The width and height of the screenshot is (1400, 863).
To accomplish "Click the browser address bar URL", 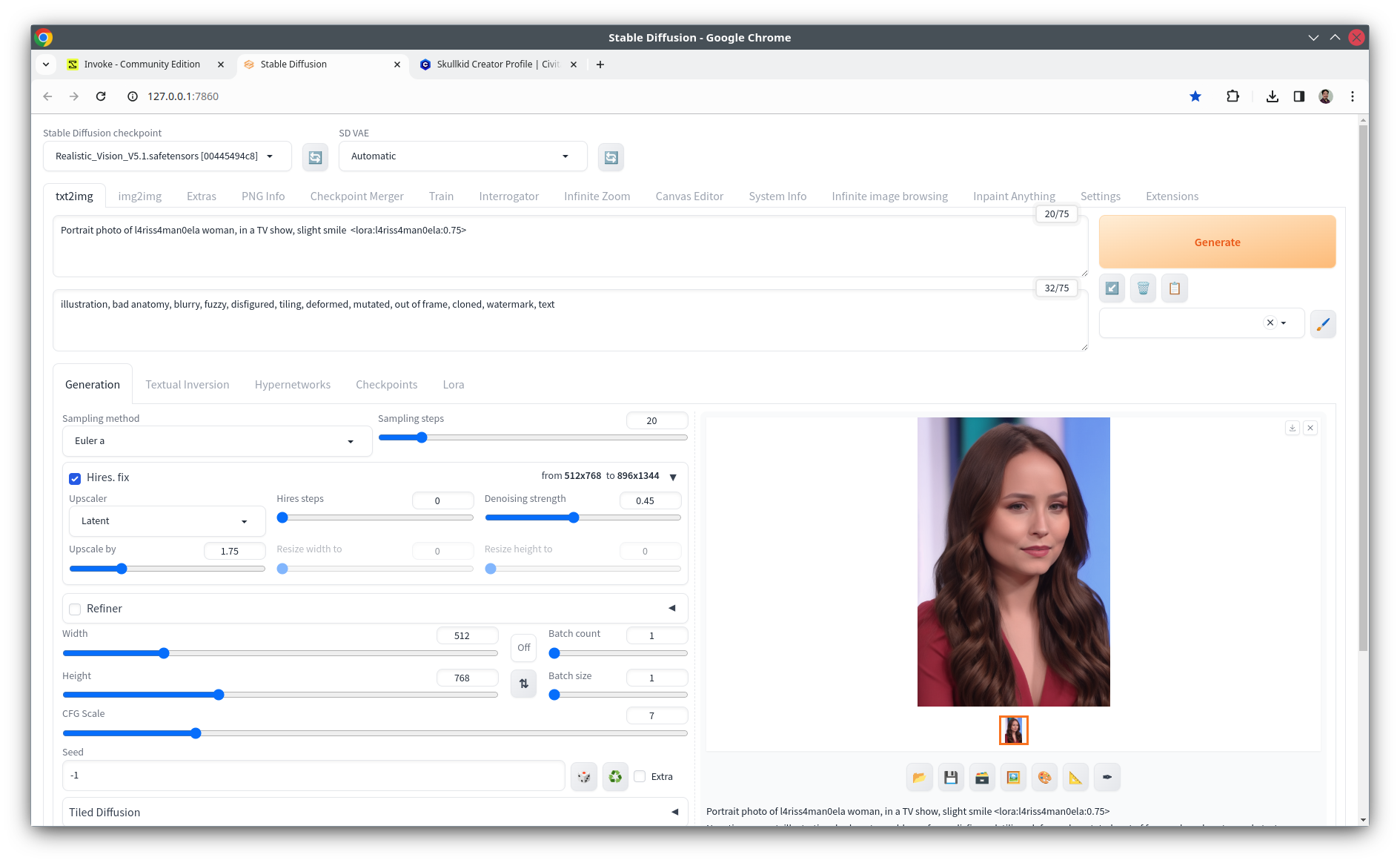I will coord(182,96).
